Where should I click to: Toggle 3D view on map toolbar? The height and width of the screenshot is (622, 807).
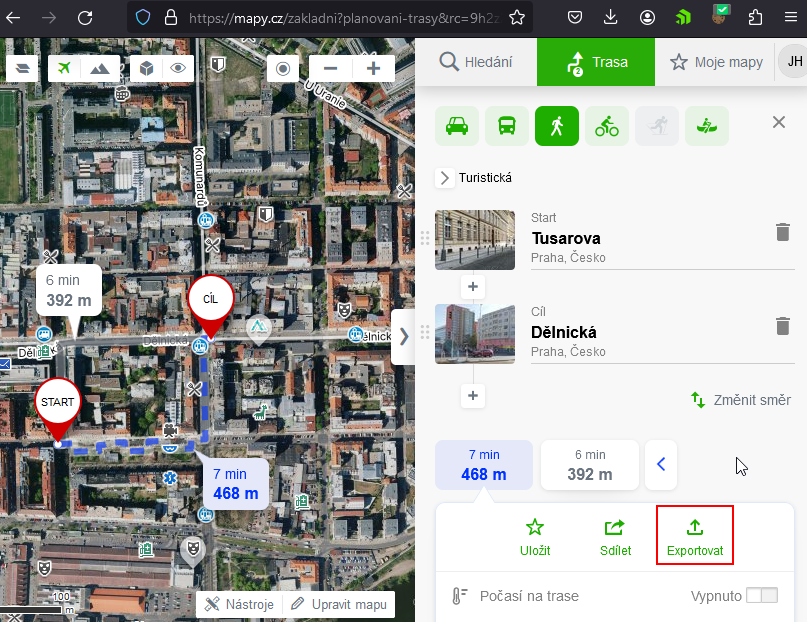(x=145, y=68)
